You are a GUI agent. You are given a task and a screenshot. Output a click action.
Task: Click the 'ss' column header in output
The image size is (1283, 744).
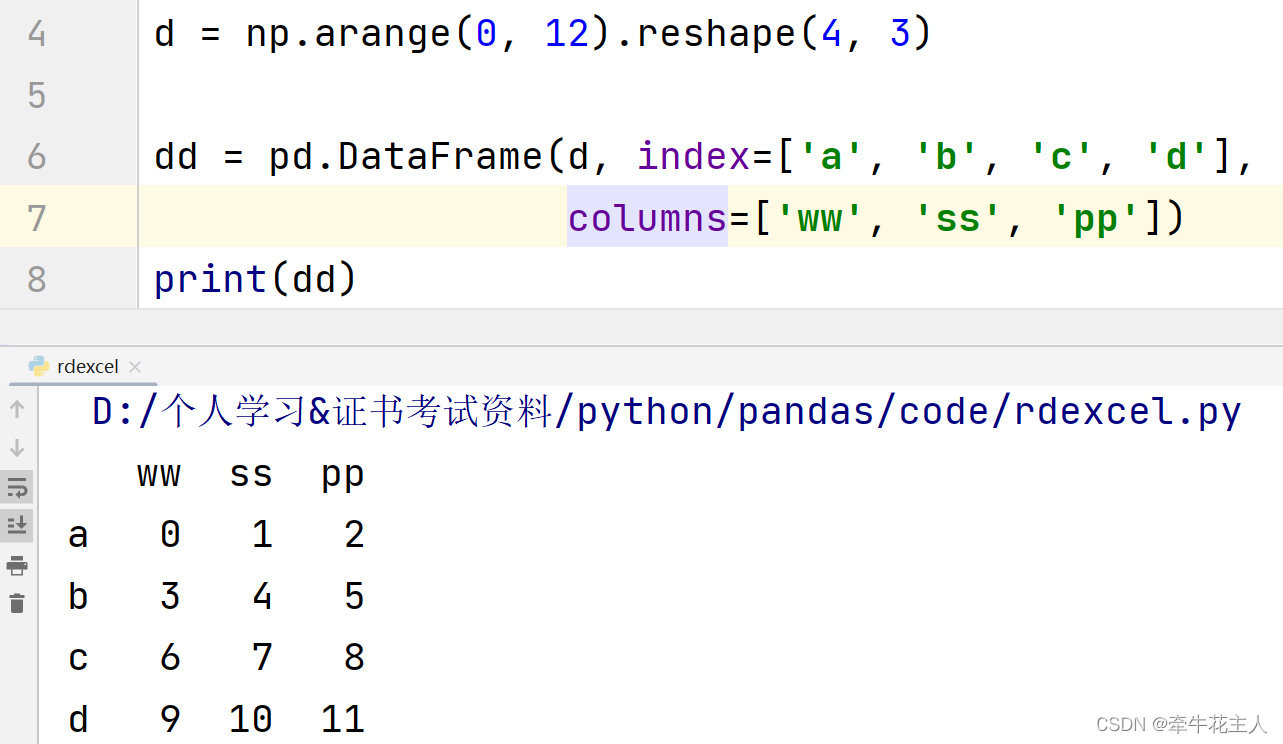tap(251, 474)
